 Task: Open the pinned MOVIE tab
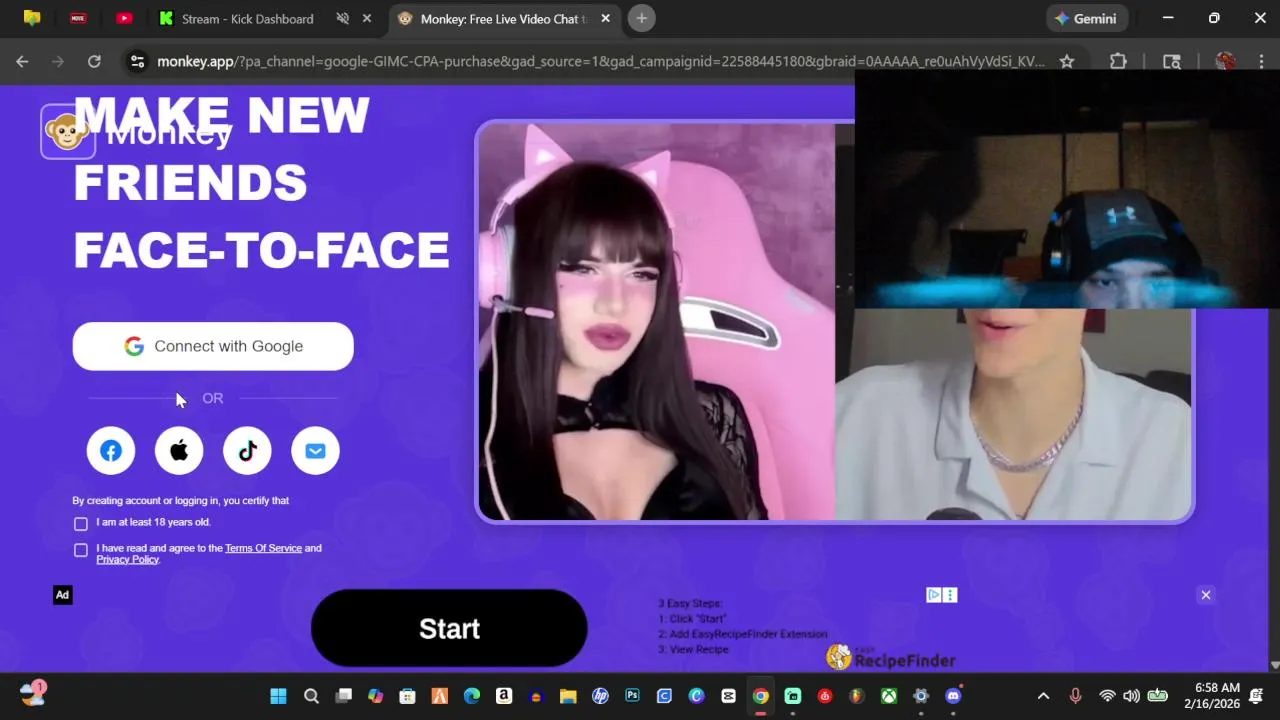[x=78, y=18]
